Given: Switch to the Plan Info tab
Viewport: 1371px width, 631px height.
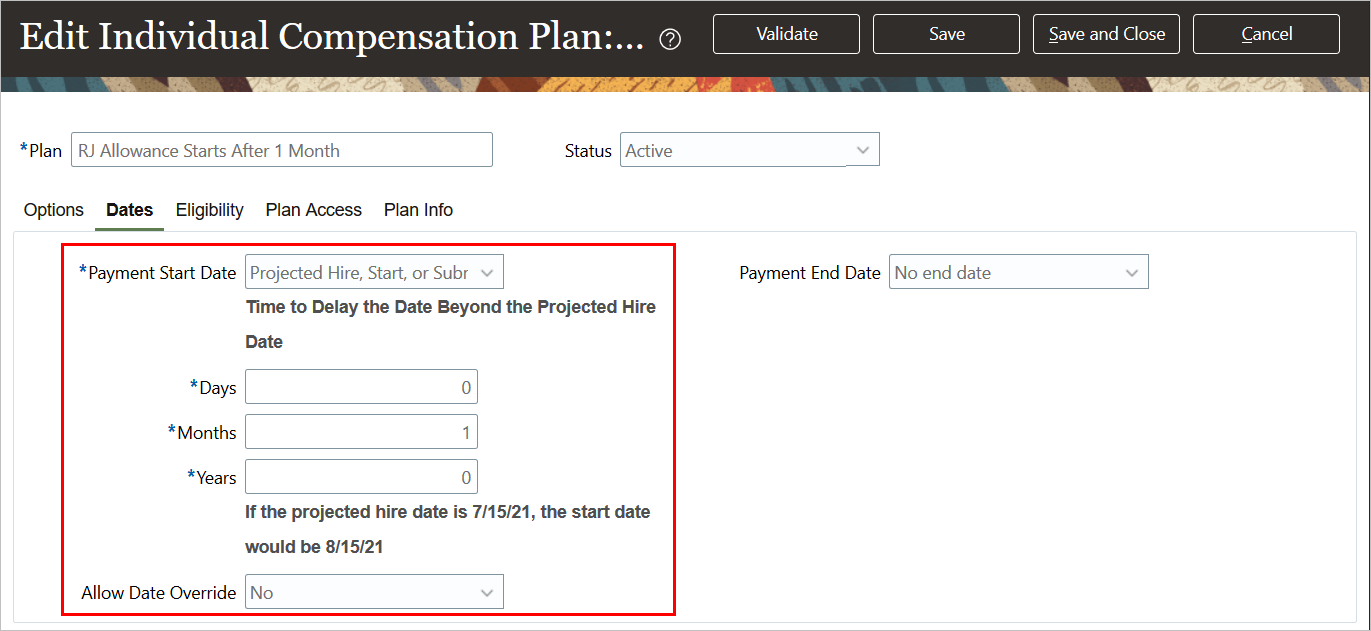Looking at the screenshot, I should click(418, 210).
